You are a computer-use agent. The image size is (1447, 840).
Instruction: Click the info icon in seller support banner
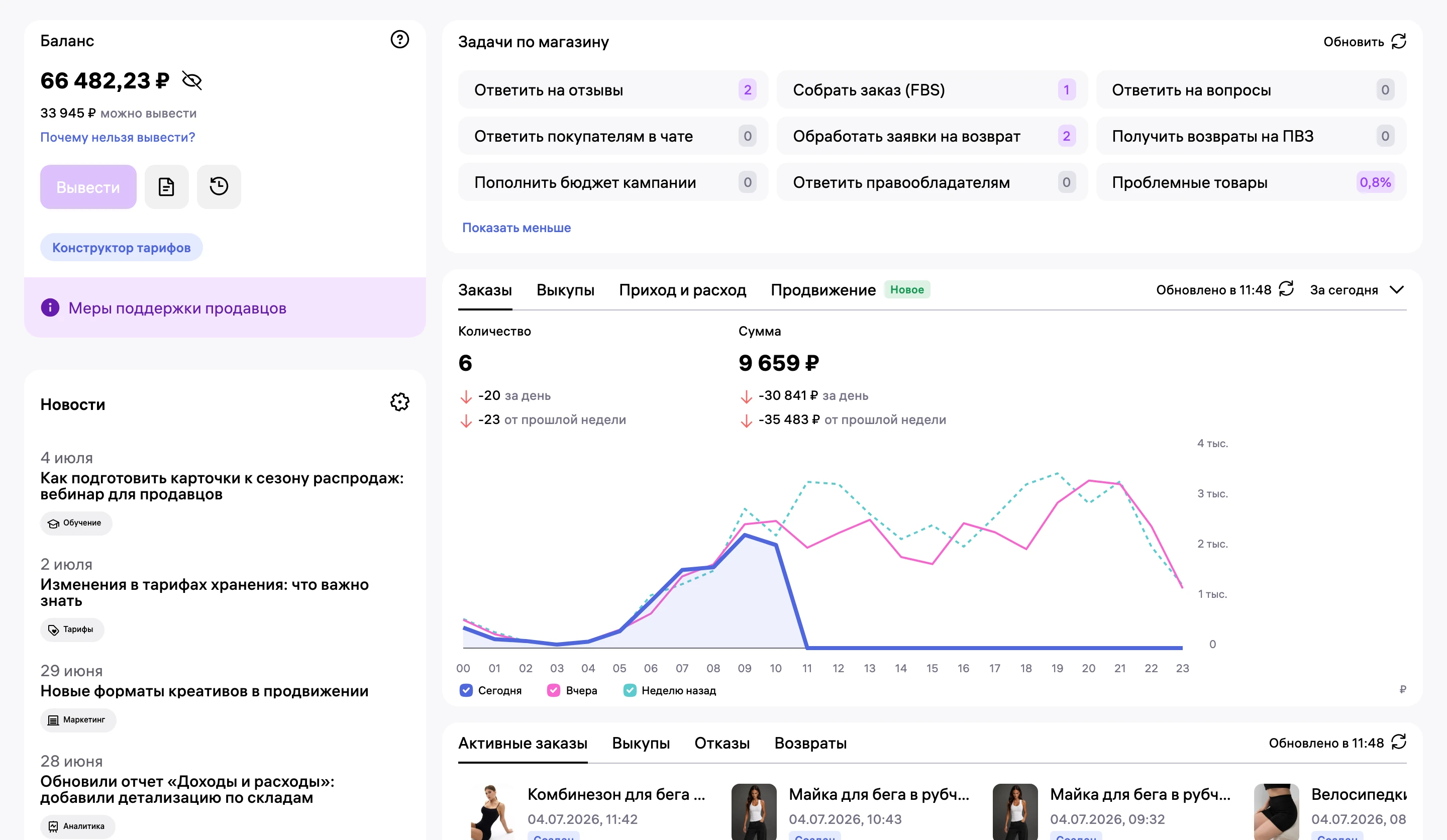[x=50, y=308]
